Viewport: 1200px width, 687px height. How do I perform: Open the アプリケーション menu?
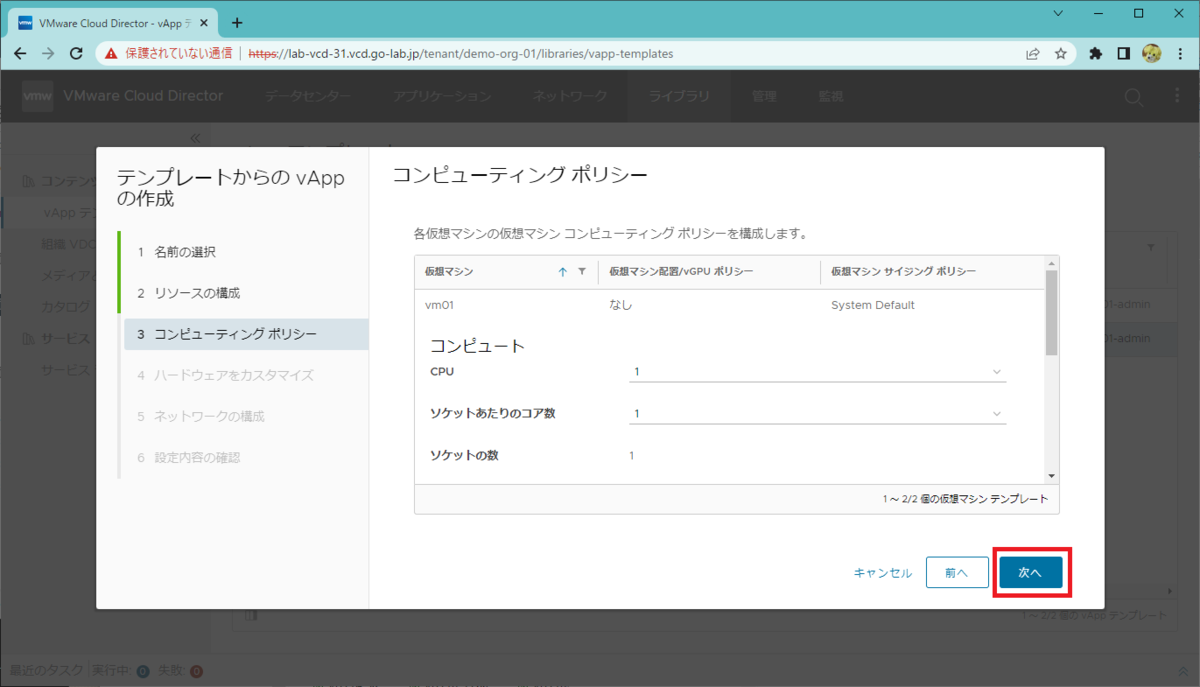click(x=441, y=97)
